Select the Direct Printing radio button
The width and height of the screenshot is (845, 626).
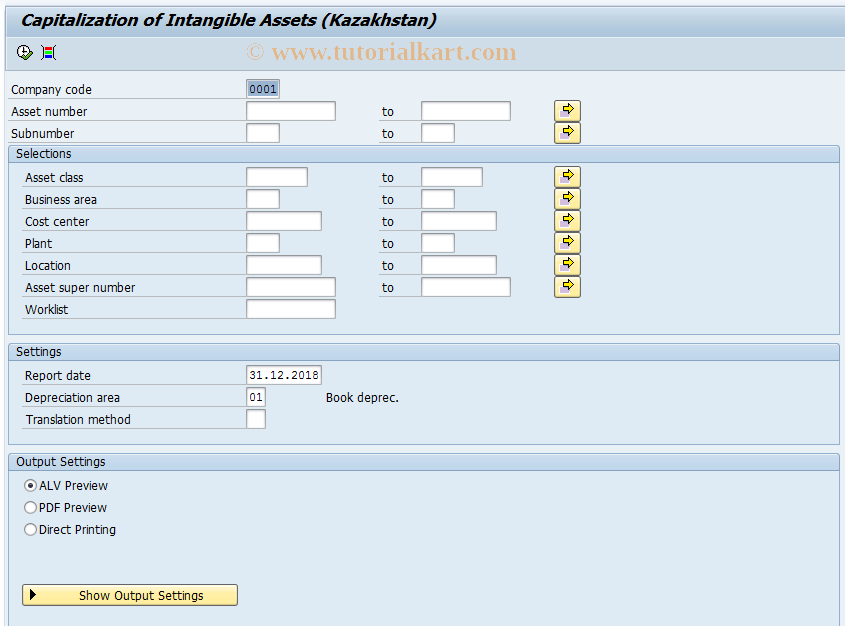coord(31,530)
